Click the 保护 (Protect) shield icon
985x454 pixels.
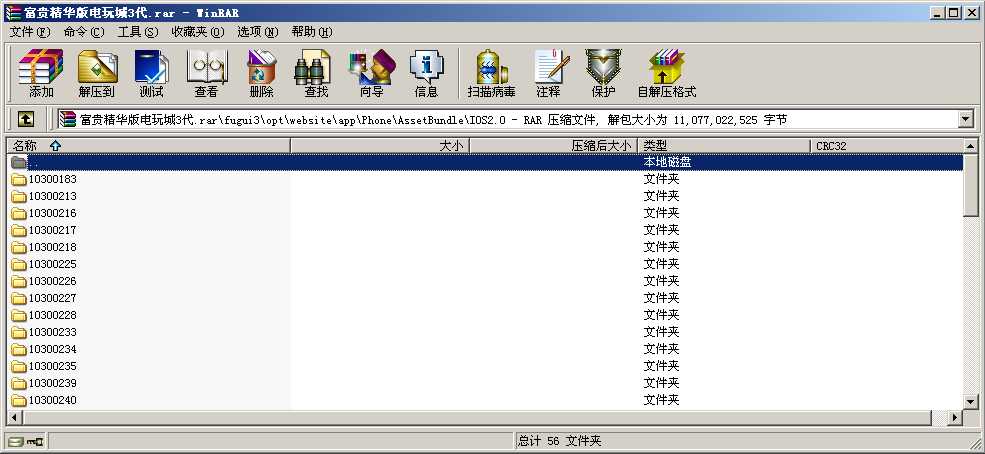pos(603,73)
